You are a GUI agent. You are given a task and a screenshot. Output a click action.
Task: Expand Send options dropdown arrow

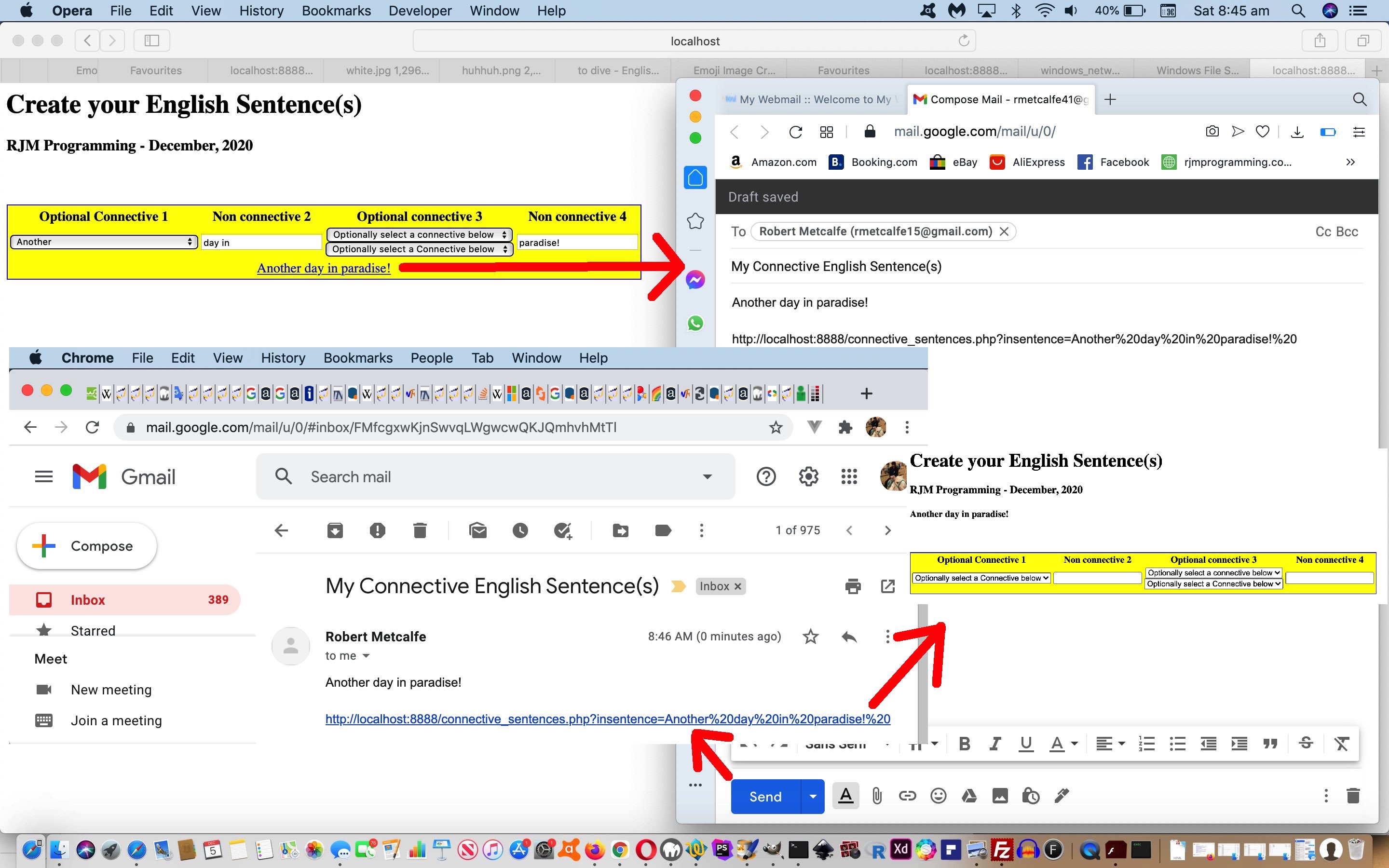point(813,796)
